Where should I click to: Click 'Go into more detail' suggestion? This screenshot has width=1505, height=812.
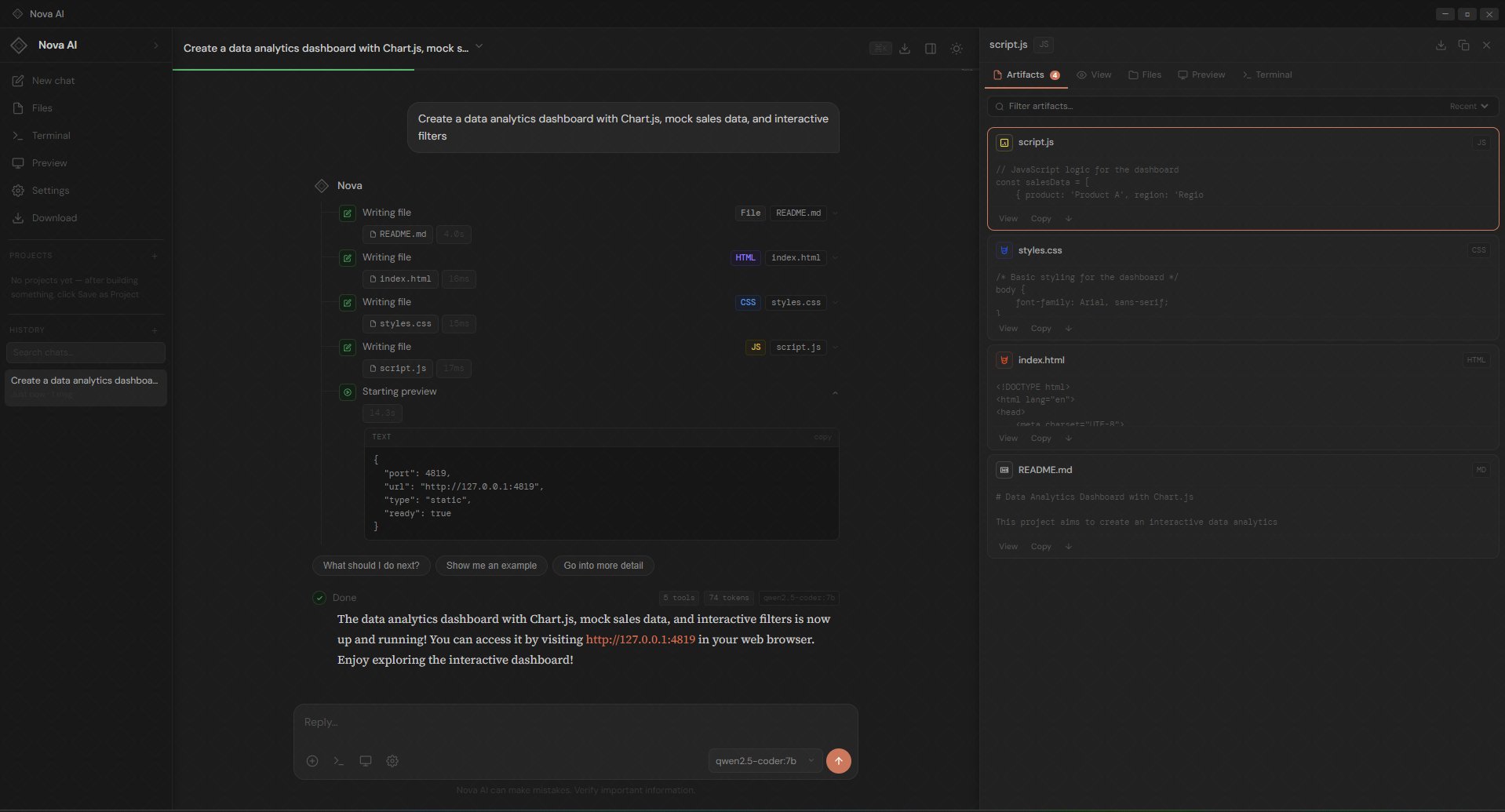tap(603, 566)
